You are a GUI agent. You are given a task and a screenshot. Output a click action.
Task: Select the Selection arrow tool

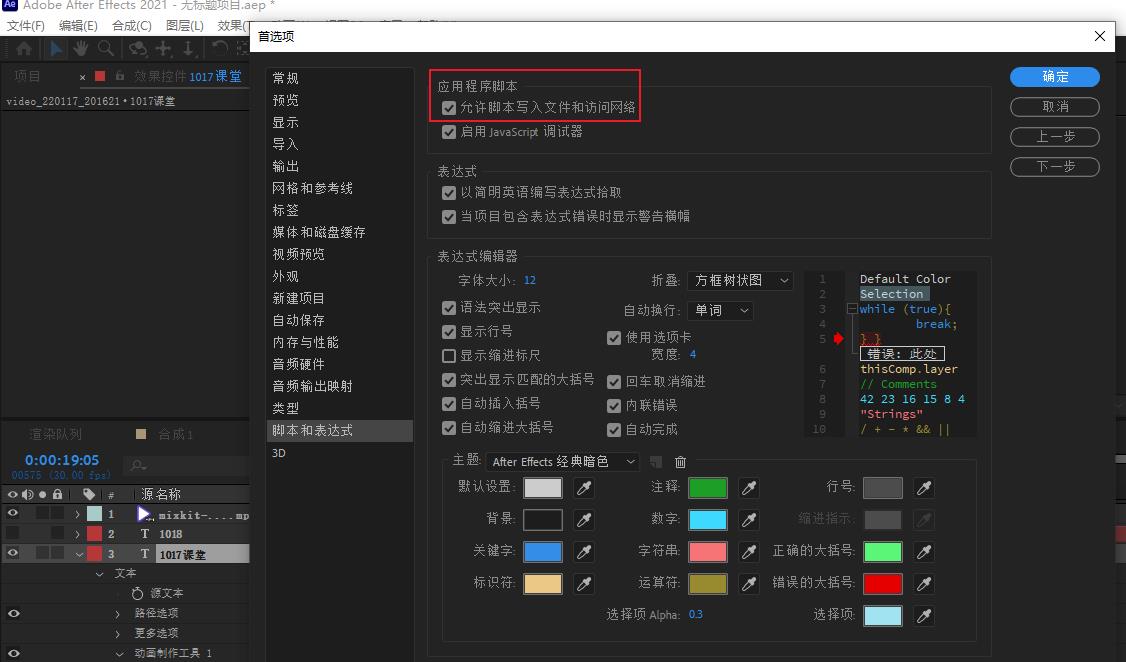[55, 49]
